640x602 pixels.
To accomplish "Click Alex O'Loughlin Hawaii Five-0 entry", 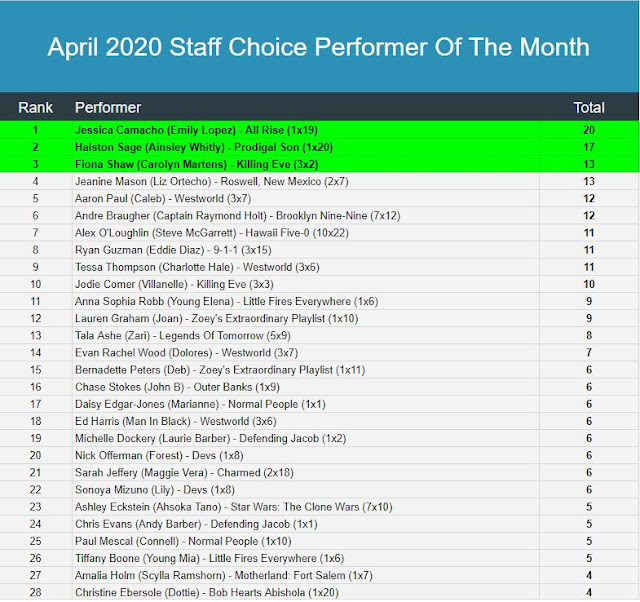I will pos(211,233).
